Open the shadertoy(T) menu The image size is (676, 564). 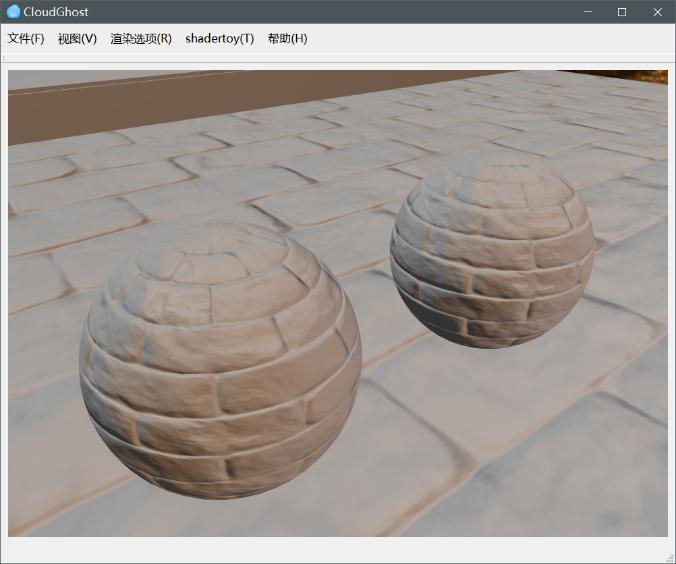pyautogui.click(x=219, y=39)
